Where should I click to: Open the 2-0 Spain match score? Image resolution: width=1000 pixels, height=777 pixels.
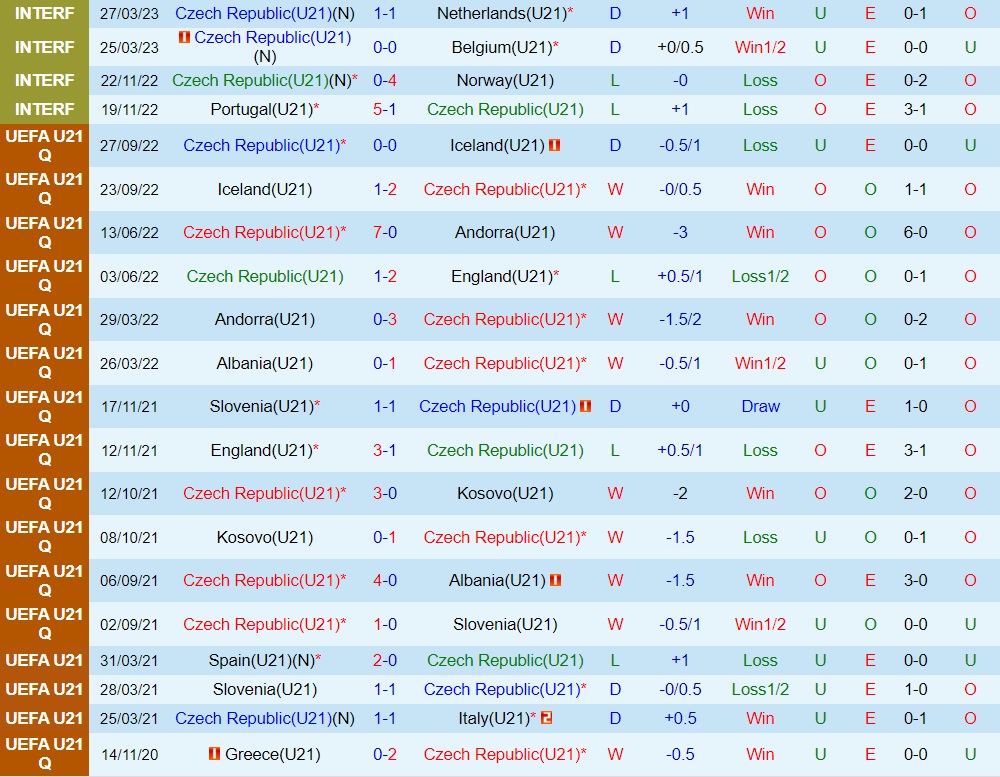[385, 660]
